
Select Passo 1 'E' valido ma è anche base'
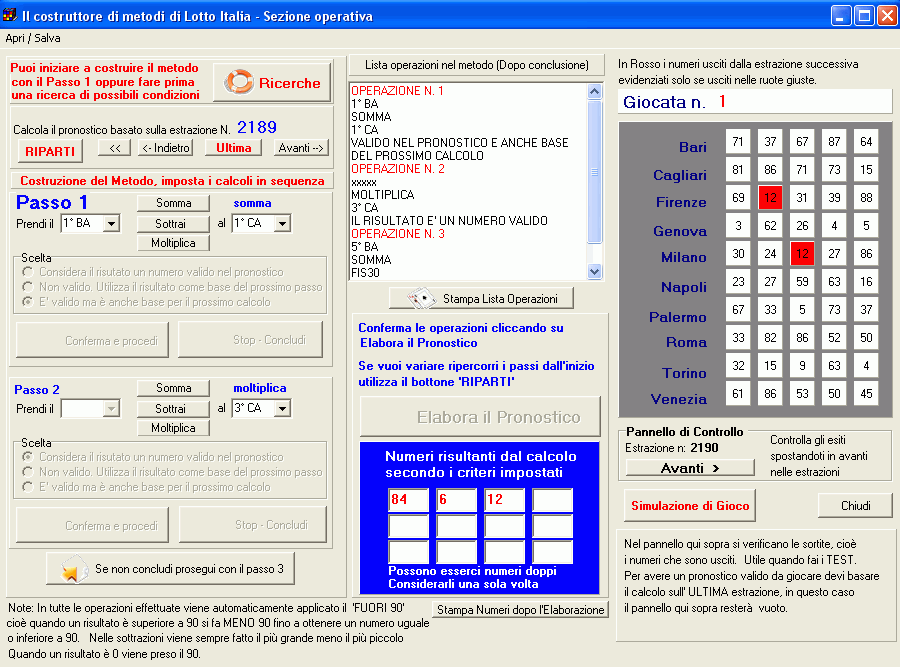pyautogui.click(x=28, y=301)
